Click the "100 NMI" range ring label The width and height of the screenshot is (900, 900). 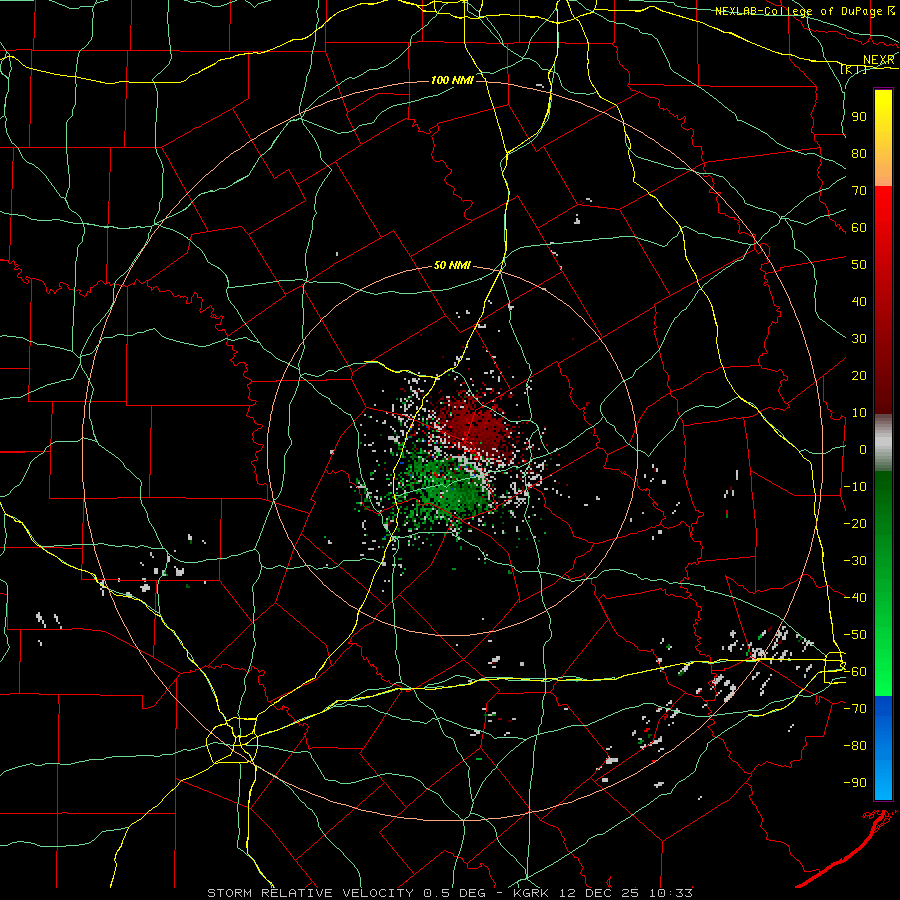click(x=452, y=80)
